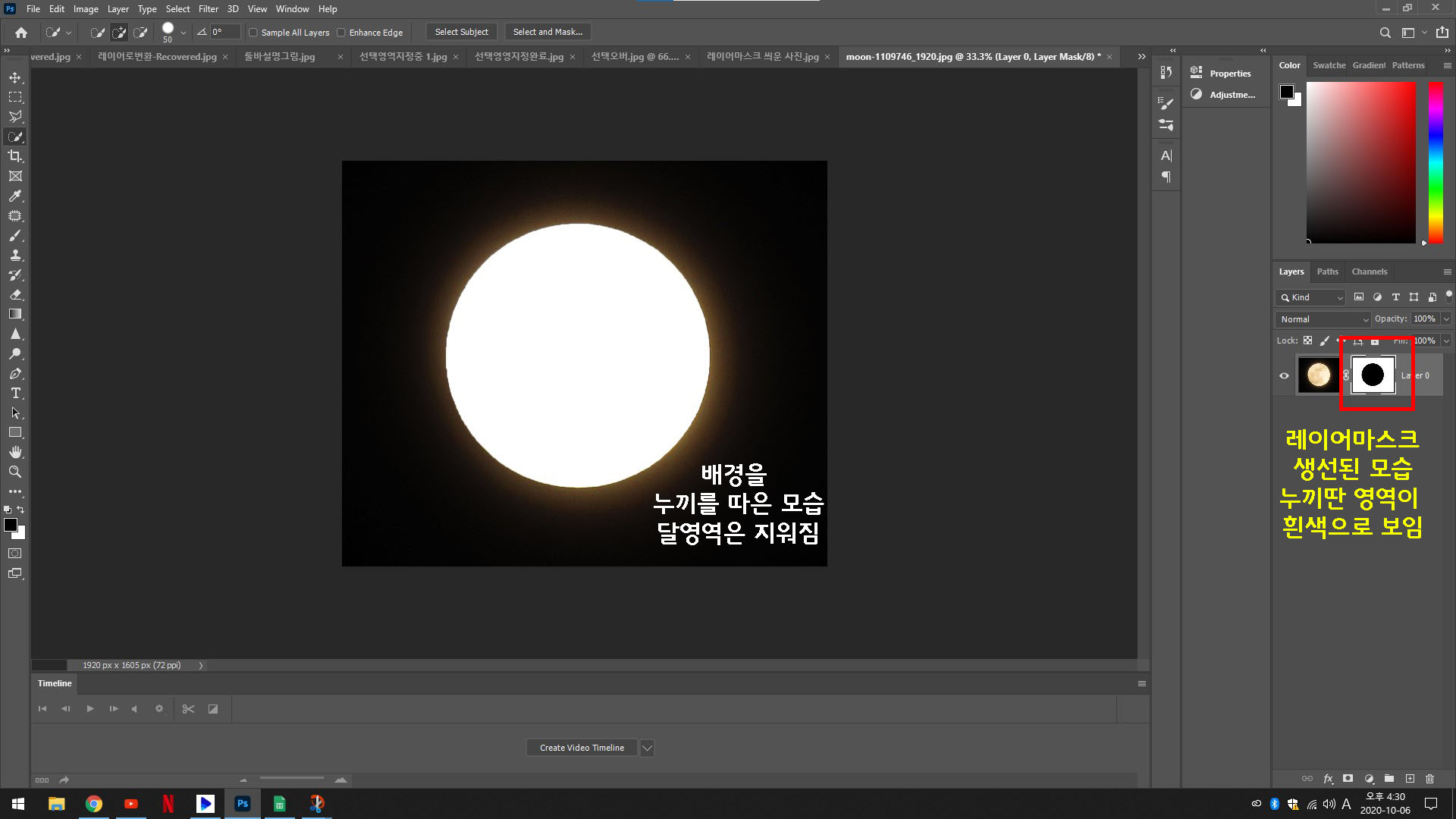Click the Select and Mask button

pos(548,32)
